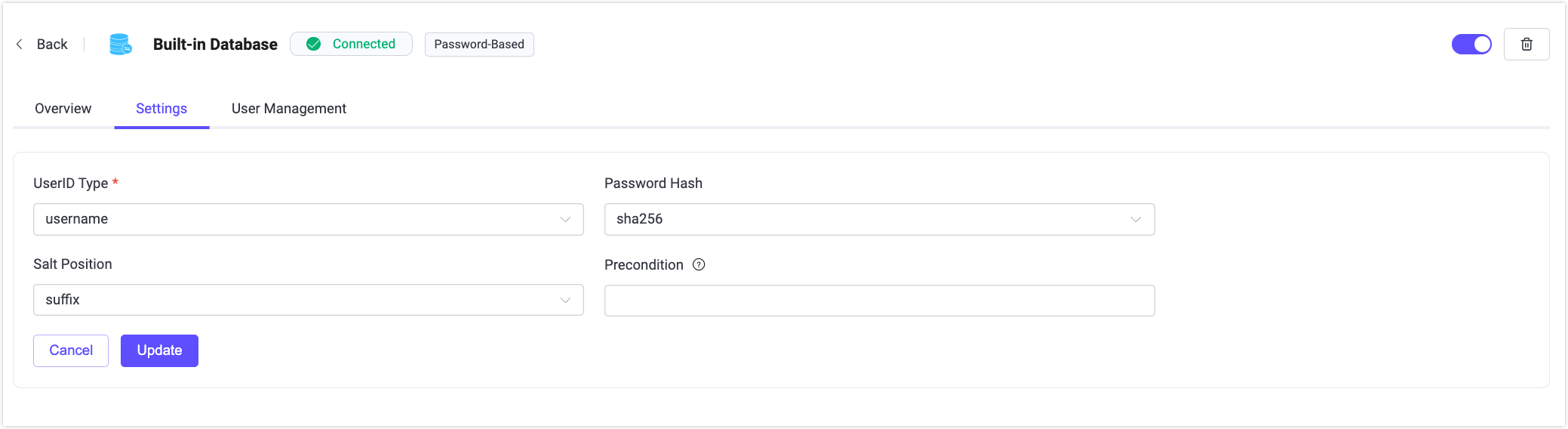Click the Precondition field label
Screen dimensions: 1568x429
[644, 265]
